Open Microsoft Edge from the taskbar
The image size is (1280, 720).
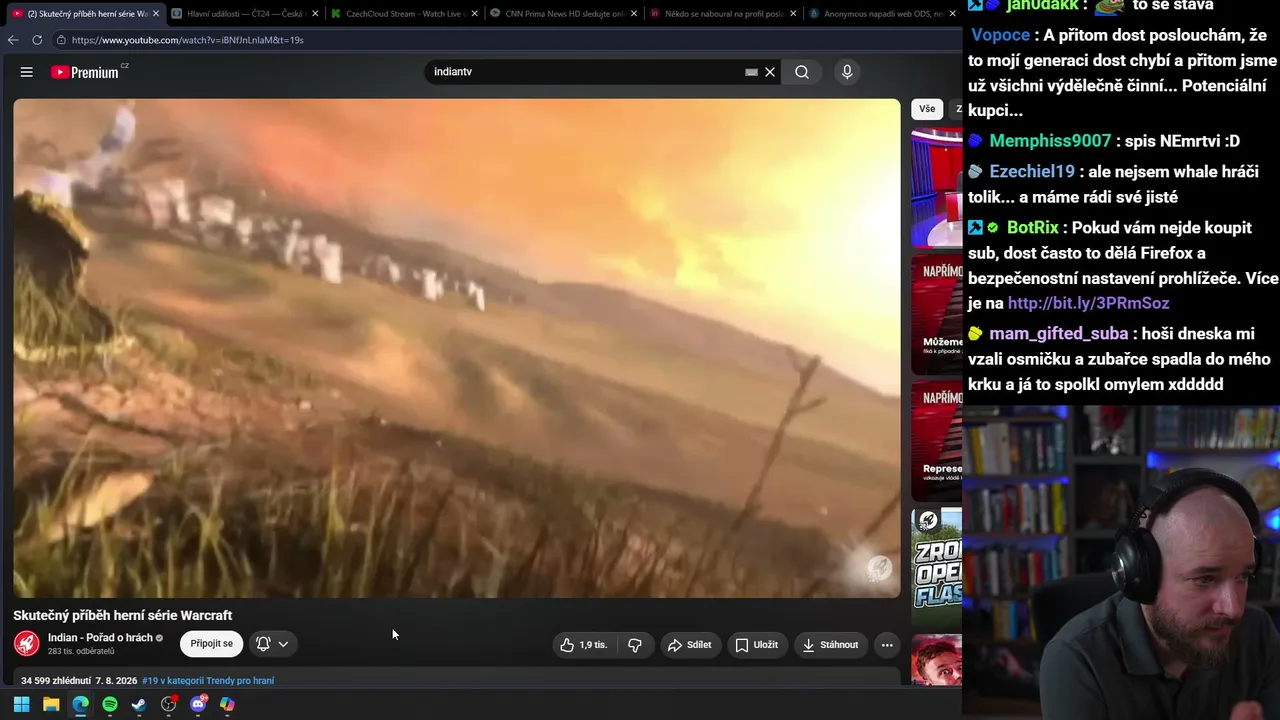pos(80,704)
